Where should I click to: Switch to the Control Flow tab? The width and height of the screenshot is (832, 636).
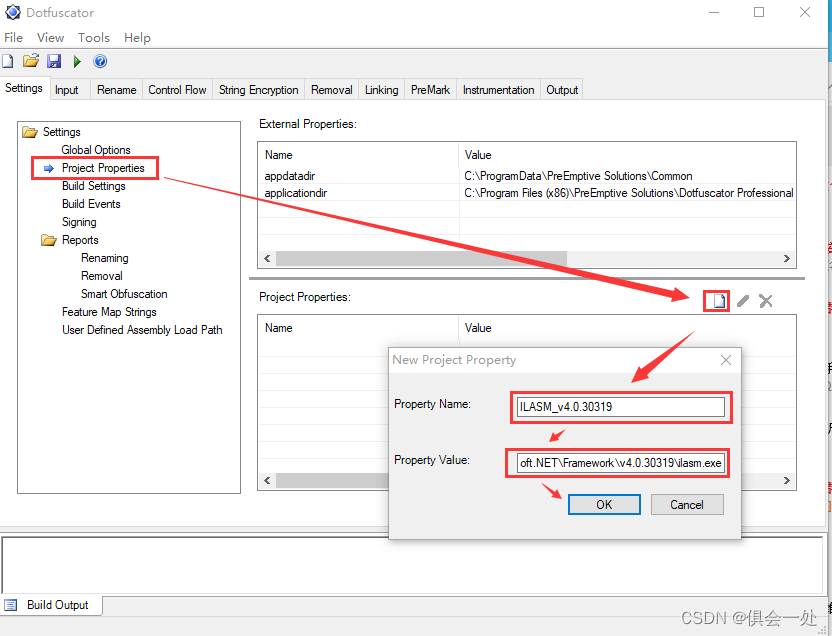[177, 90]
